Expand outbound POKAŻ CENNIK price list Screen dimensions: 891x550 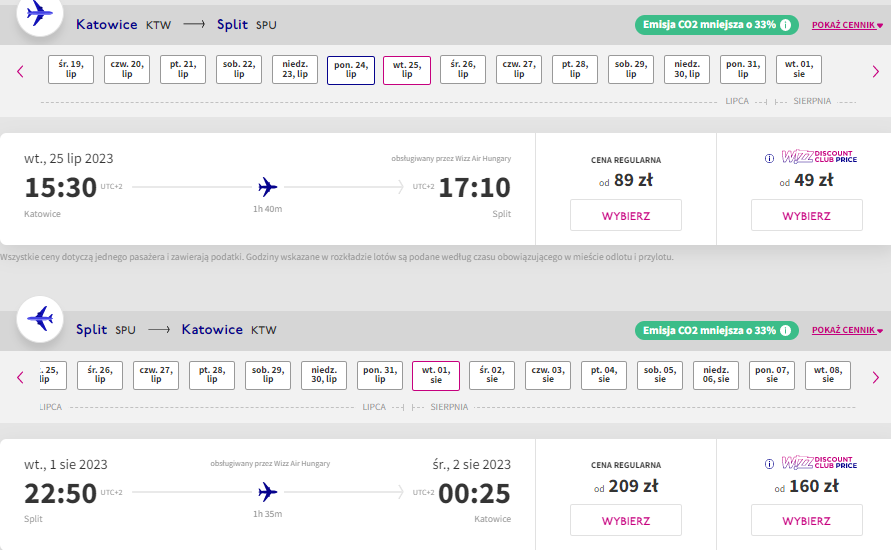tap(847, 25)
